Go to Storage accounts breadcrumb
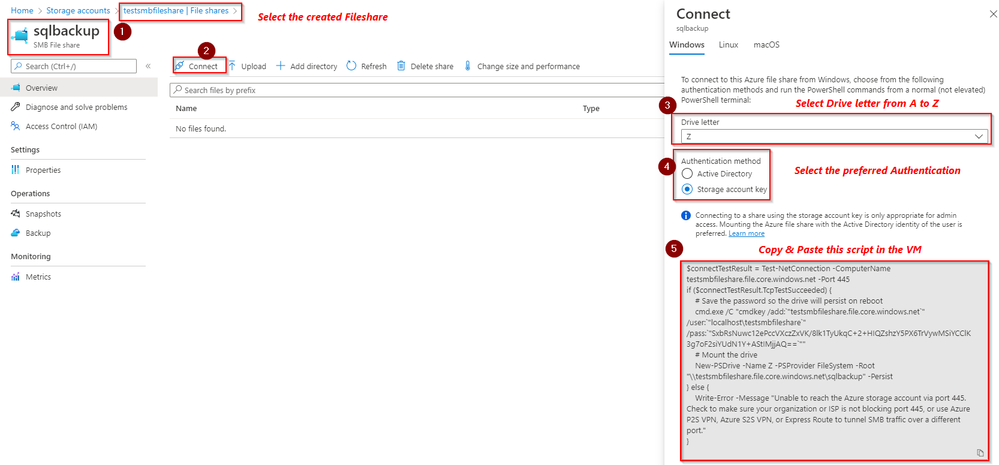The image size is (999, 465). point(78,11)
